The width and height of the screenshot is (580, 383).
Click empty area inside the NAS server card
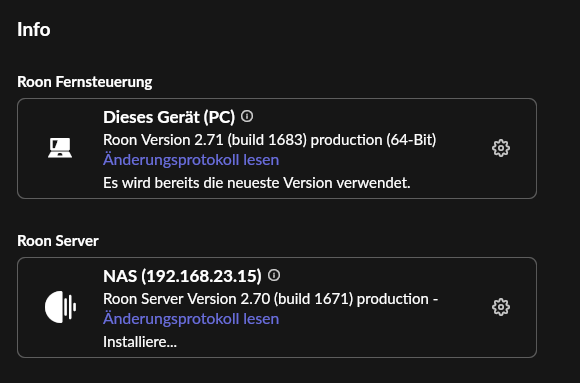pyautogui.click(x=370, y=342)
